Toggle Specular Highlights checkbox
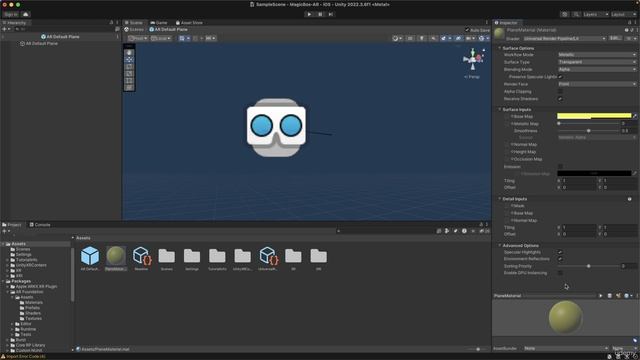Screen dimensions: 640x360 point(560,252)
